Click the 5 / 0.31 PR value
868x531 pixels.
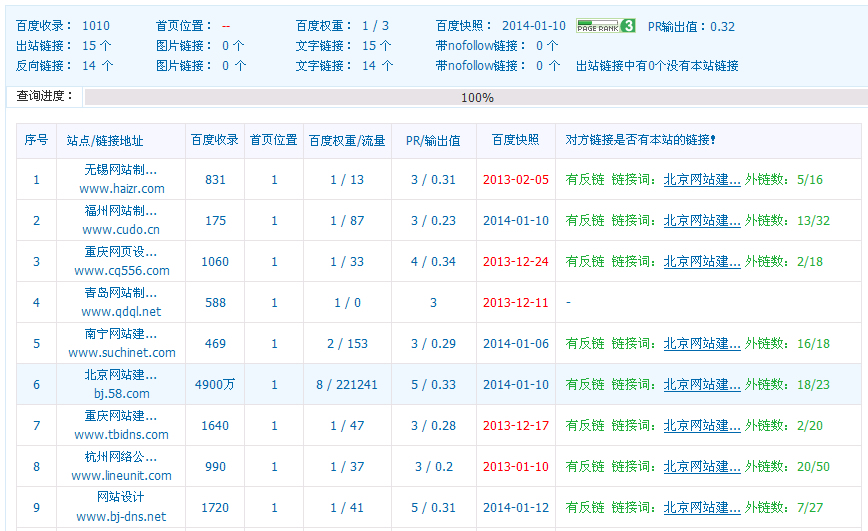pyautogui.click(x=433, y=508)
